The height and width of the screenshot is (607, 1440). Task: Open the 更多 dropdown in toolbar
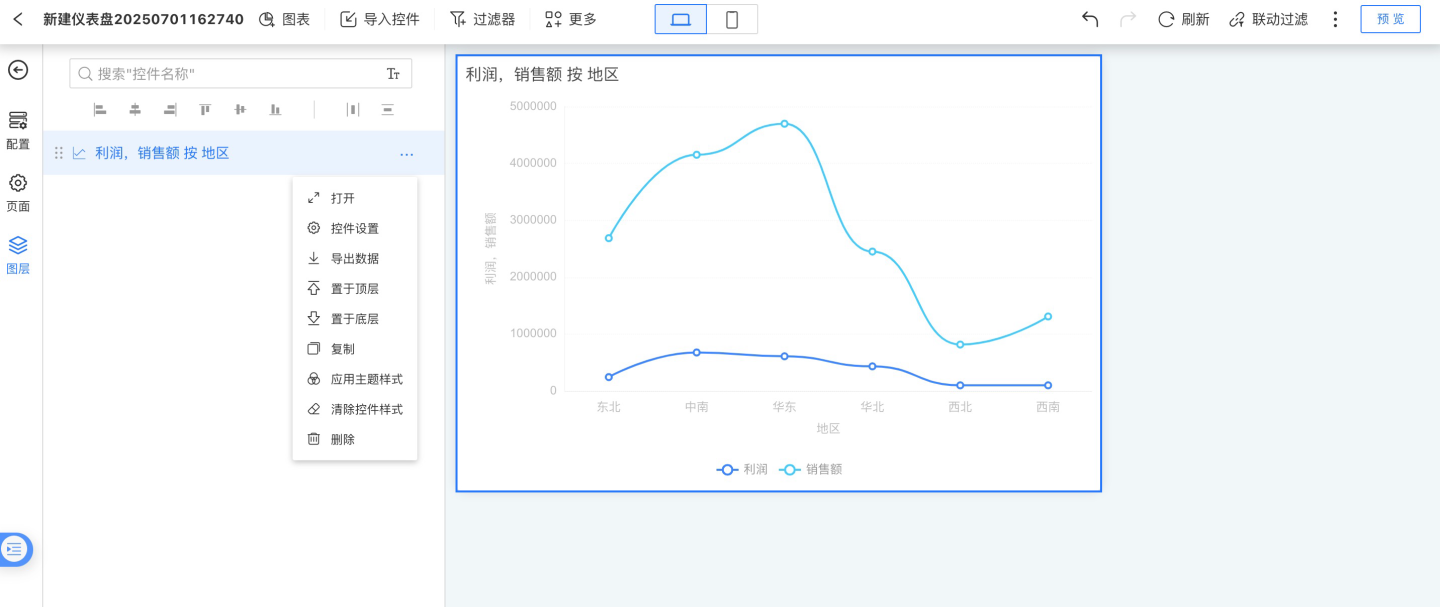[x=570, y=19]
